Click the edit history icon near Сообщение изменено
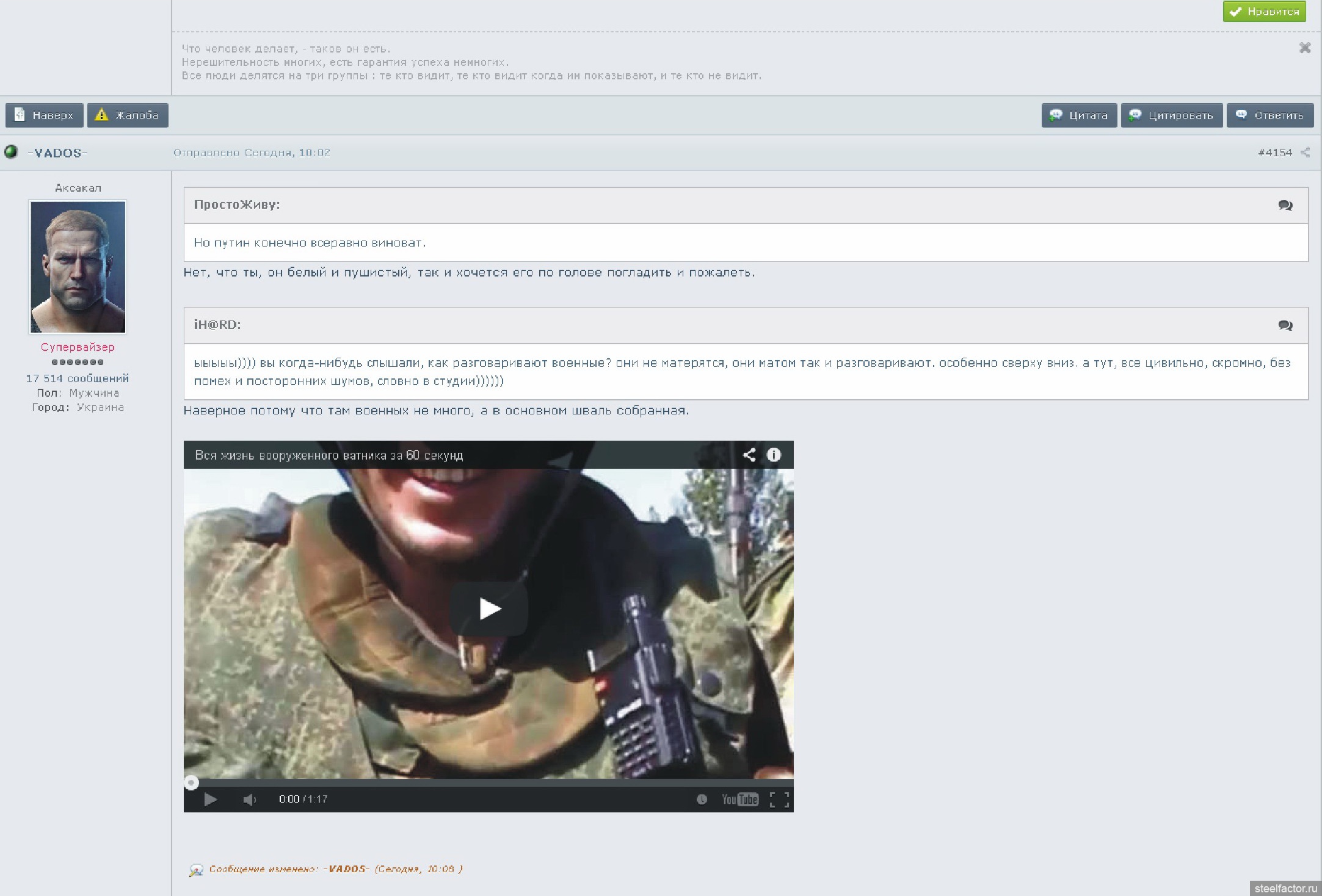 pyautogui.click(x=196, y=870)
